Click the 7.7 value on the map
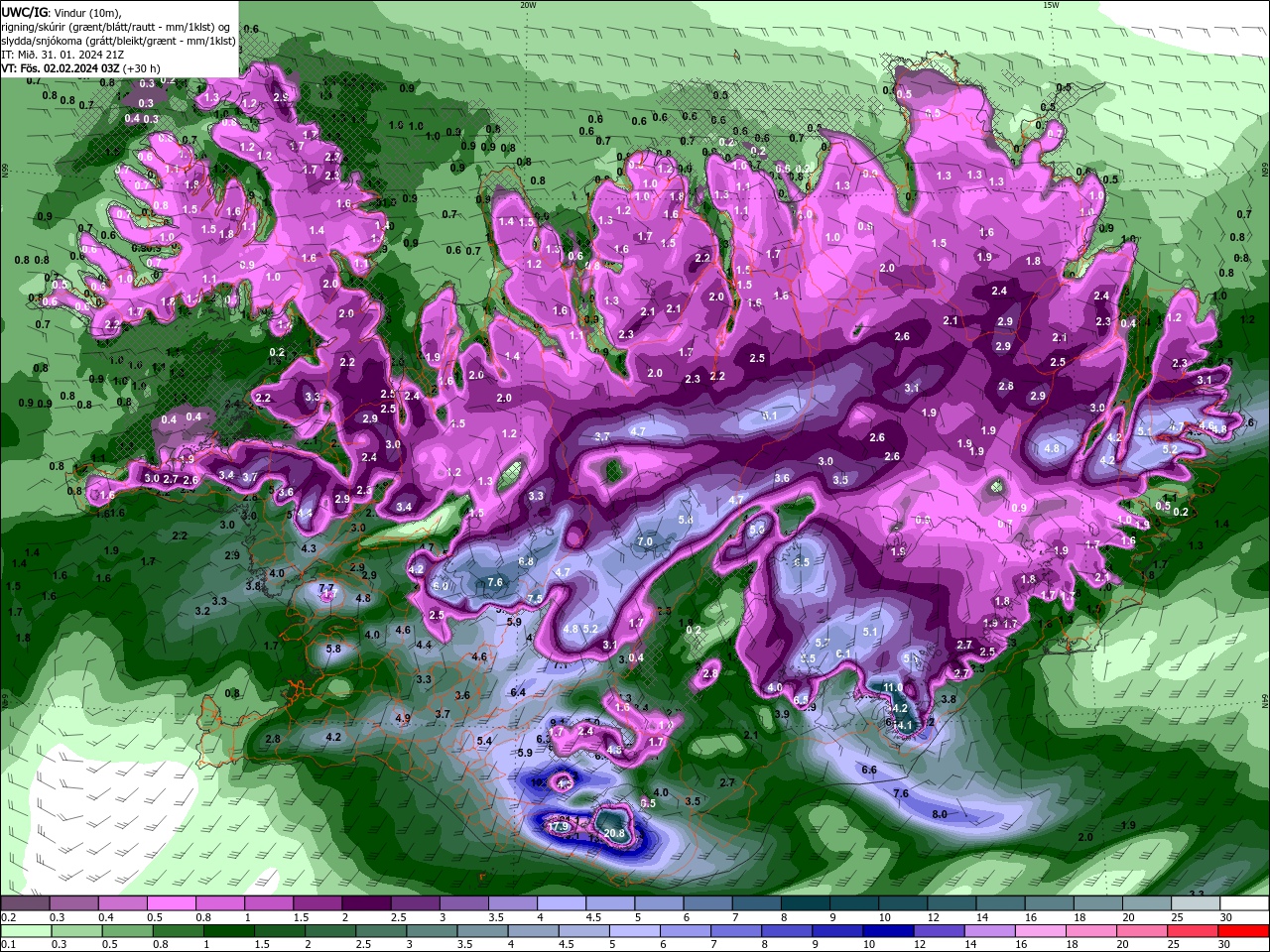The height and width of the screenshot is (952, 1270). pyautogui.click(x=327, y=590)
